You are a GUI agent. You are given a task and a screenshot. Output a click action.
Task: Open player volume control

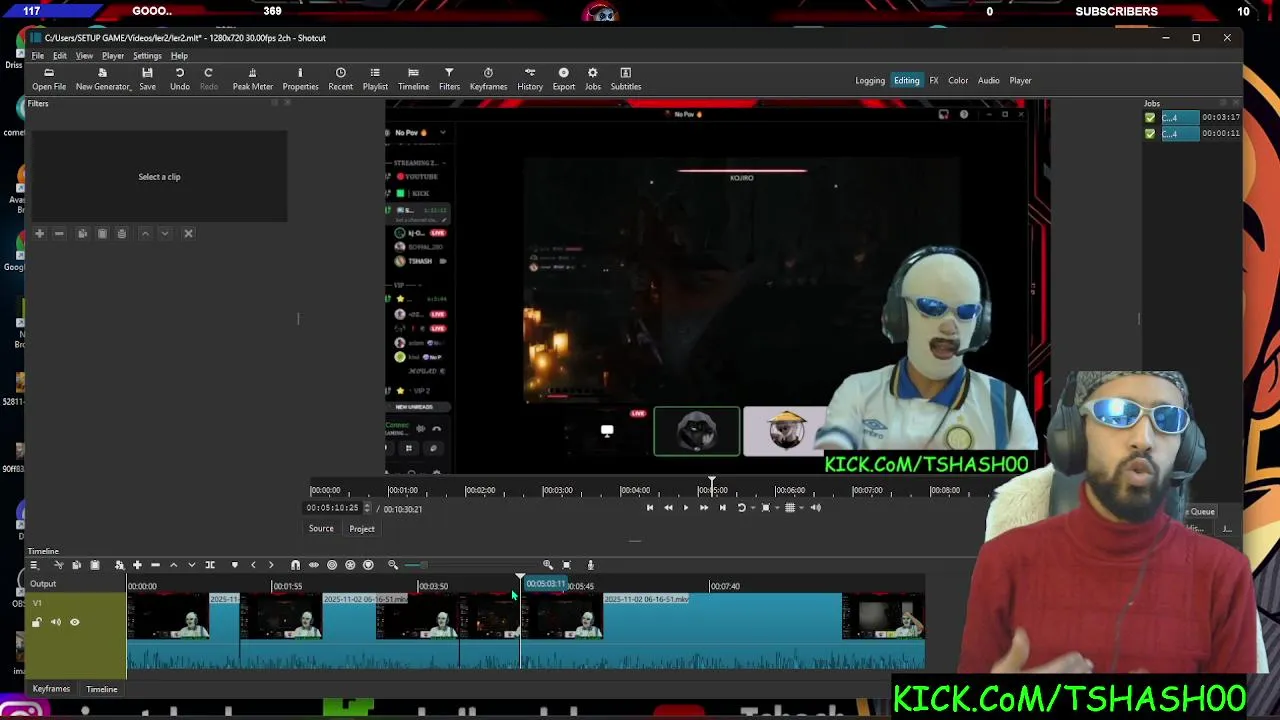coord(815,508)
